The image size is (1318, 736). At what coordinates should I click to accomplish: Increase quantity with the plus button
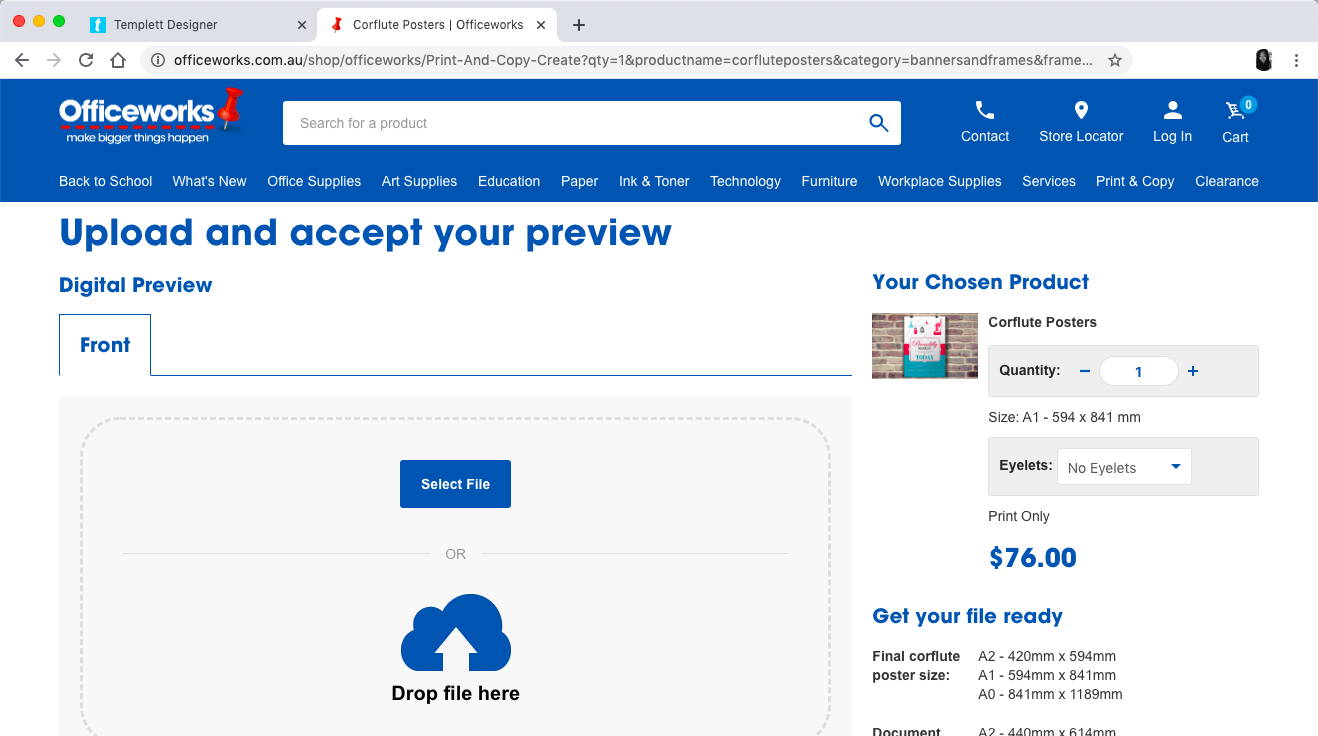click(1193, 371)
